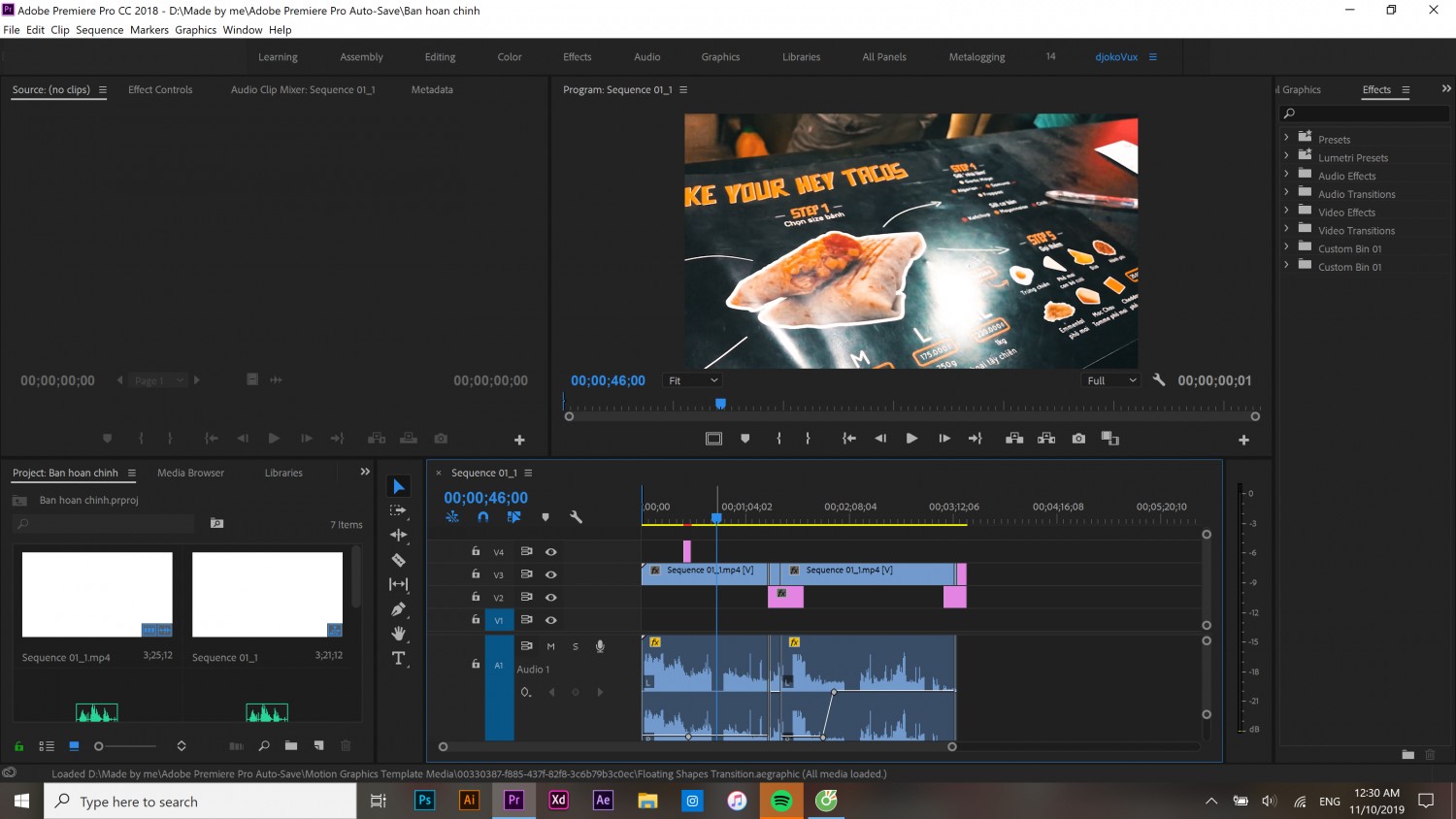The image size is (1456, 819).
Task: Expand the Audio Effects folder
Action: 1287,176
